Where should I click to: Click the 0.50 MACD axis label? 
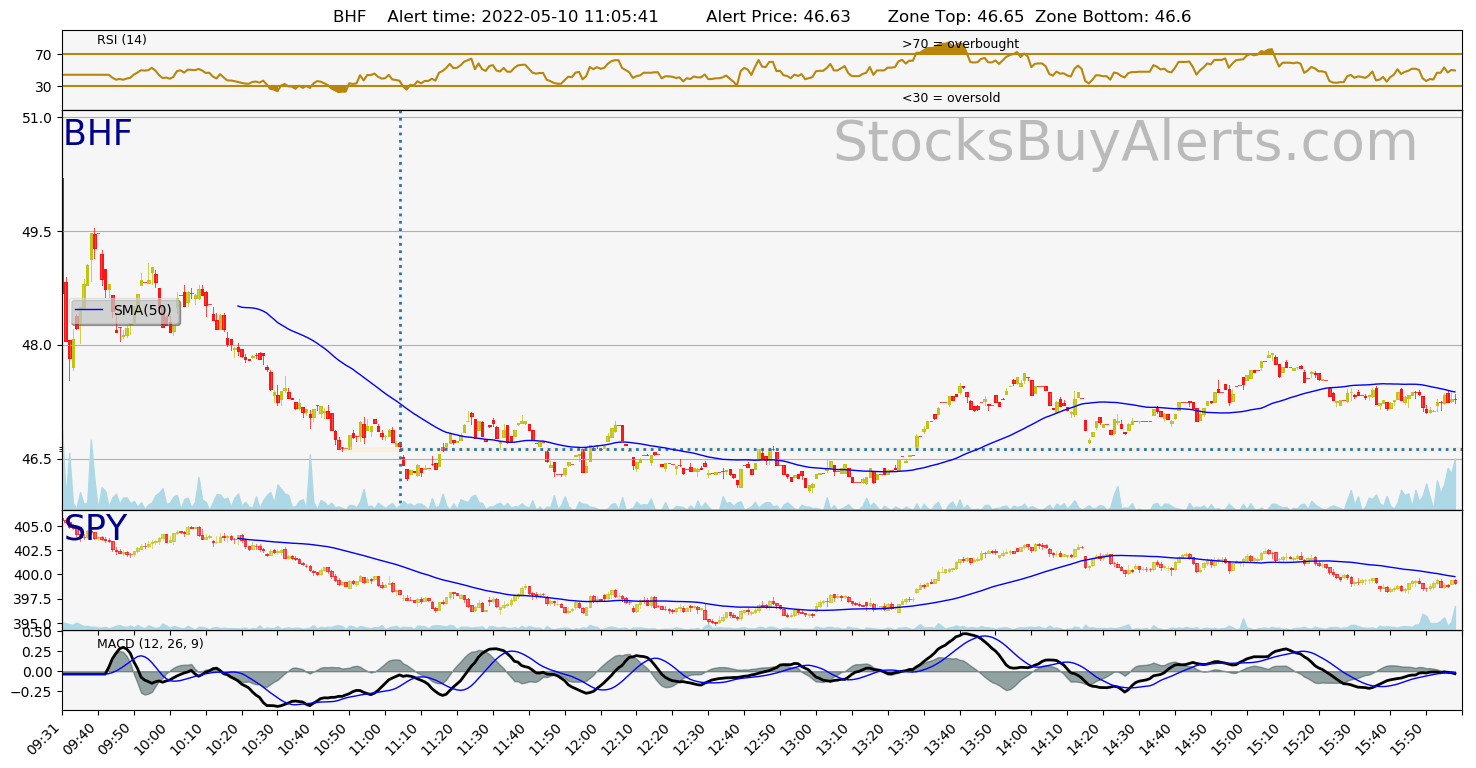click(37, 632)
